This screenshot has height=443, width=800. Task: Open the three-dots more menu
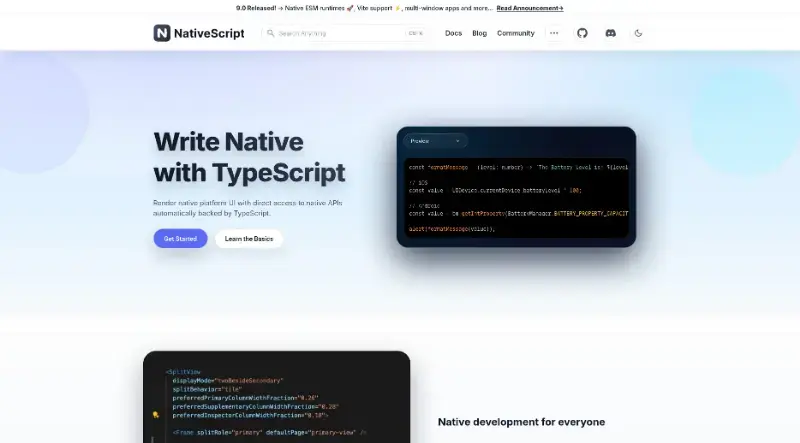tap(554, 33)
